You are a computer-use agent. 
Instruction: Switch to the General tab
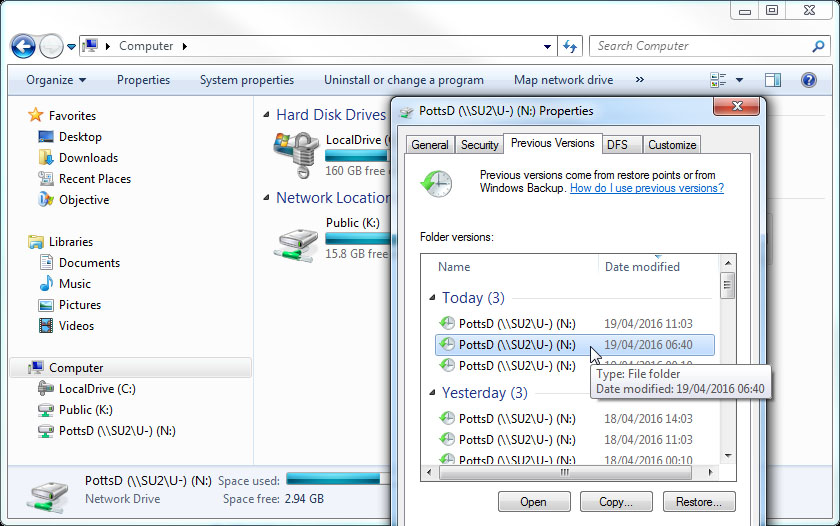coord(430,145)
